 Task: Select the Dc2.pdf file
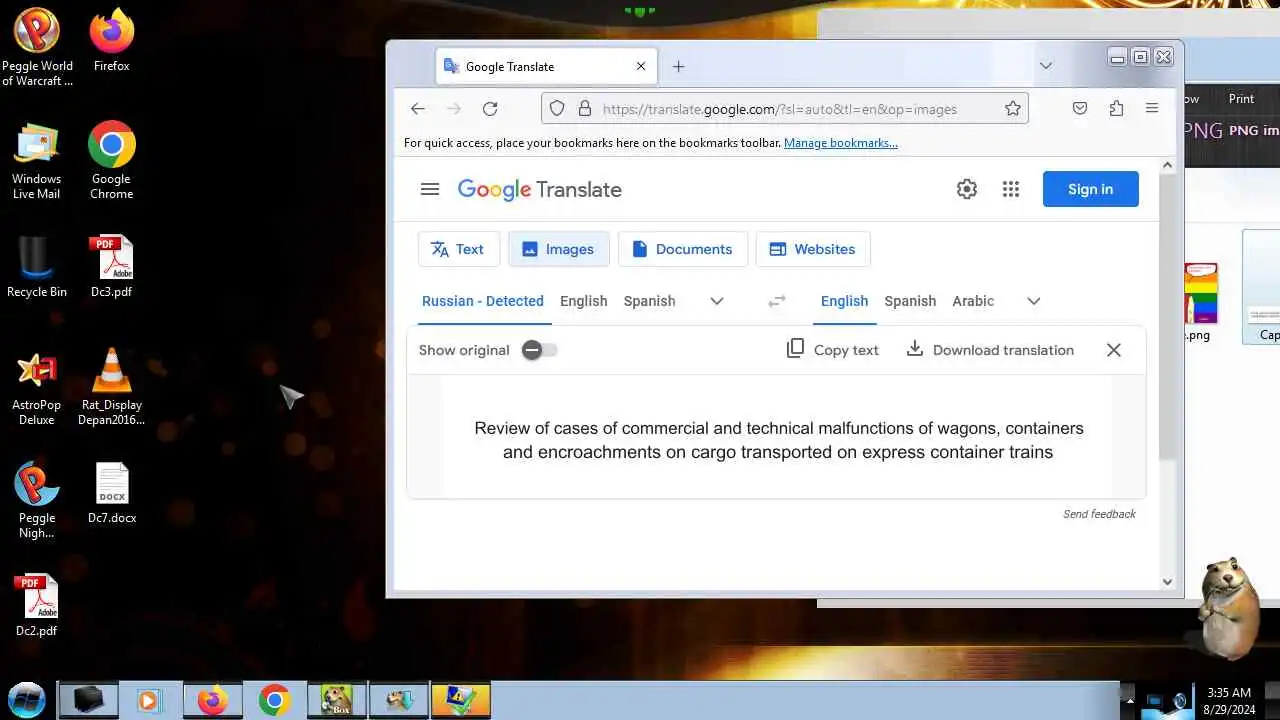36,606
